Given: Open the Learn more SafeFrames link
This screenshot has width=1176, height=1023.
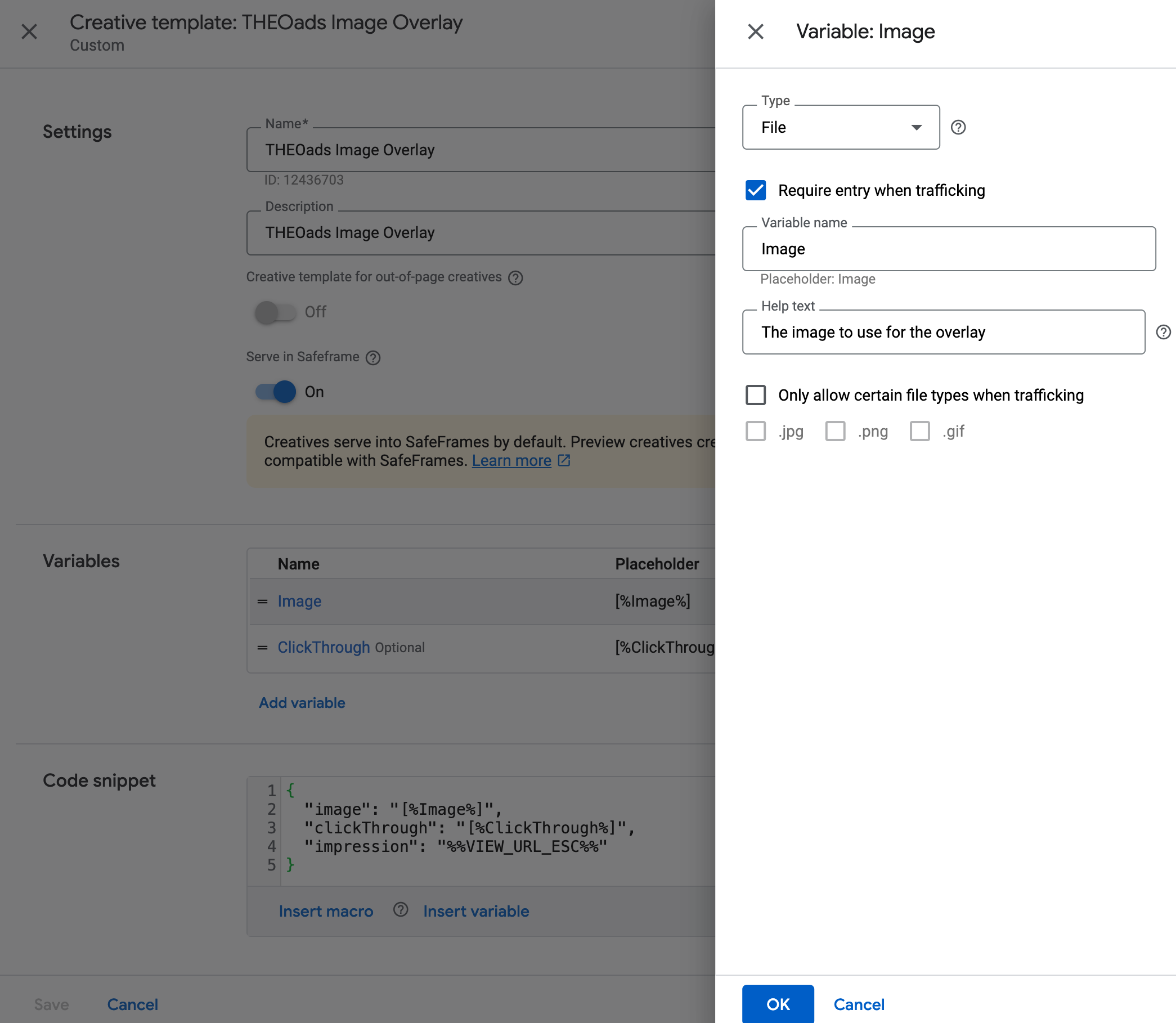Looking at the screenshot, I should coord(511,461).
